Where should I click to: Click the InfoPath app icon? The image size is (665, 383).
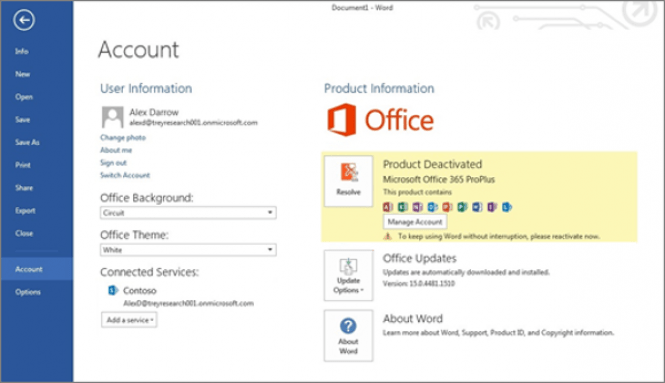(492, 207)
